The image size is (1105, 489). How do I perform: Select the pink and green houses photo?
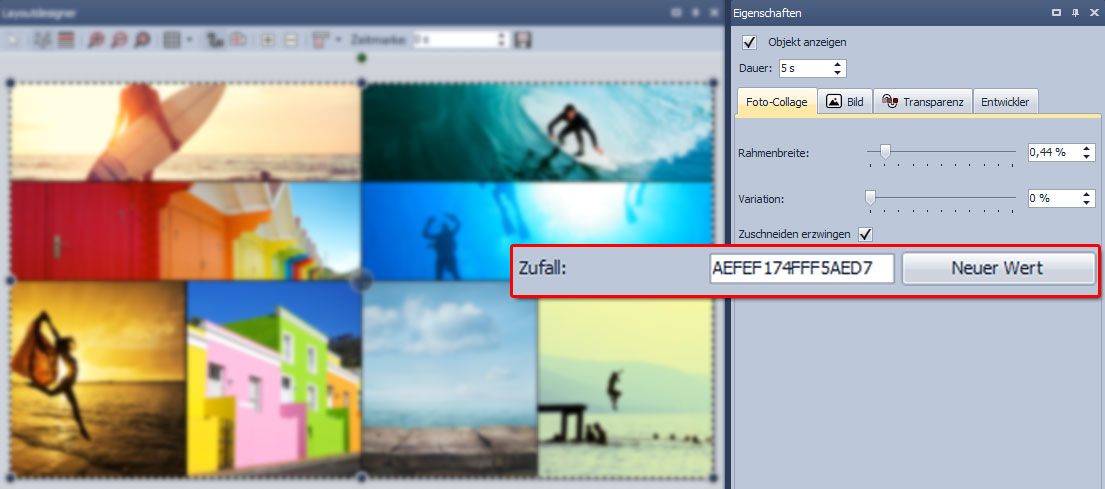point(274,378)
